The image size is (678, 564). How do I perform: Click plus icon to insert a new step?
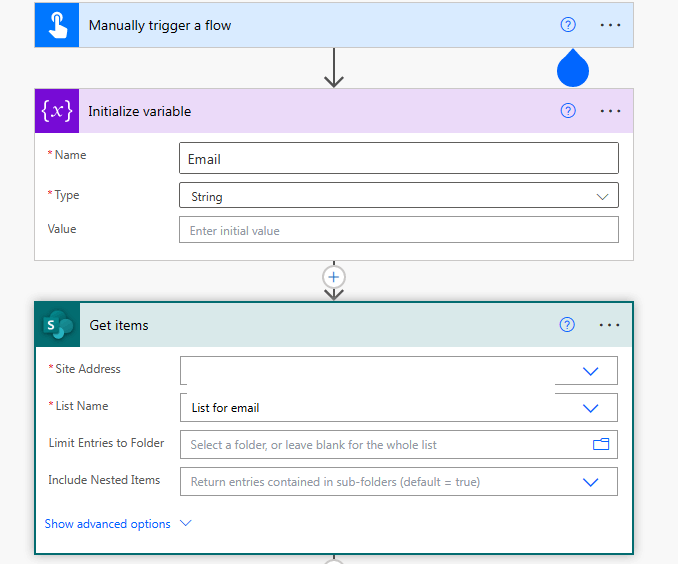[x=333, y=277]
